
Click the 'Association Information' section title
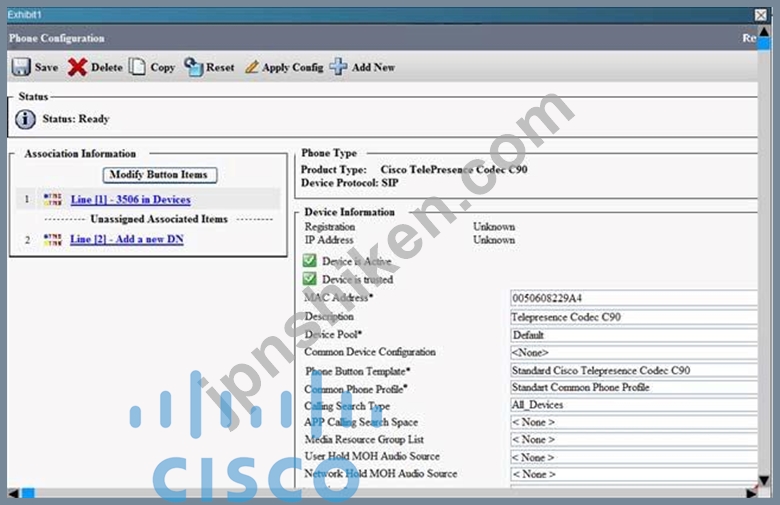pyautogui.click(x=80, y=154)
